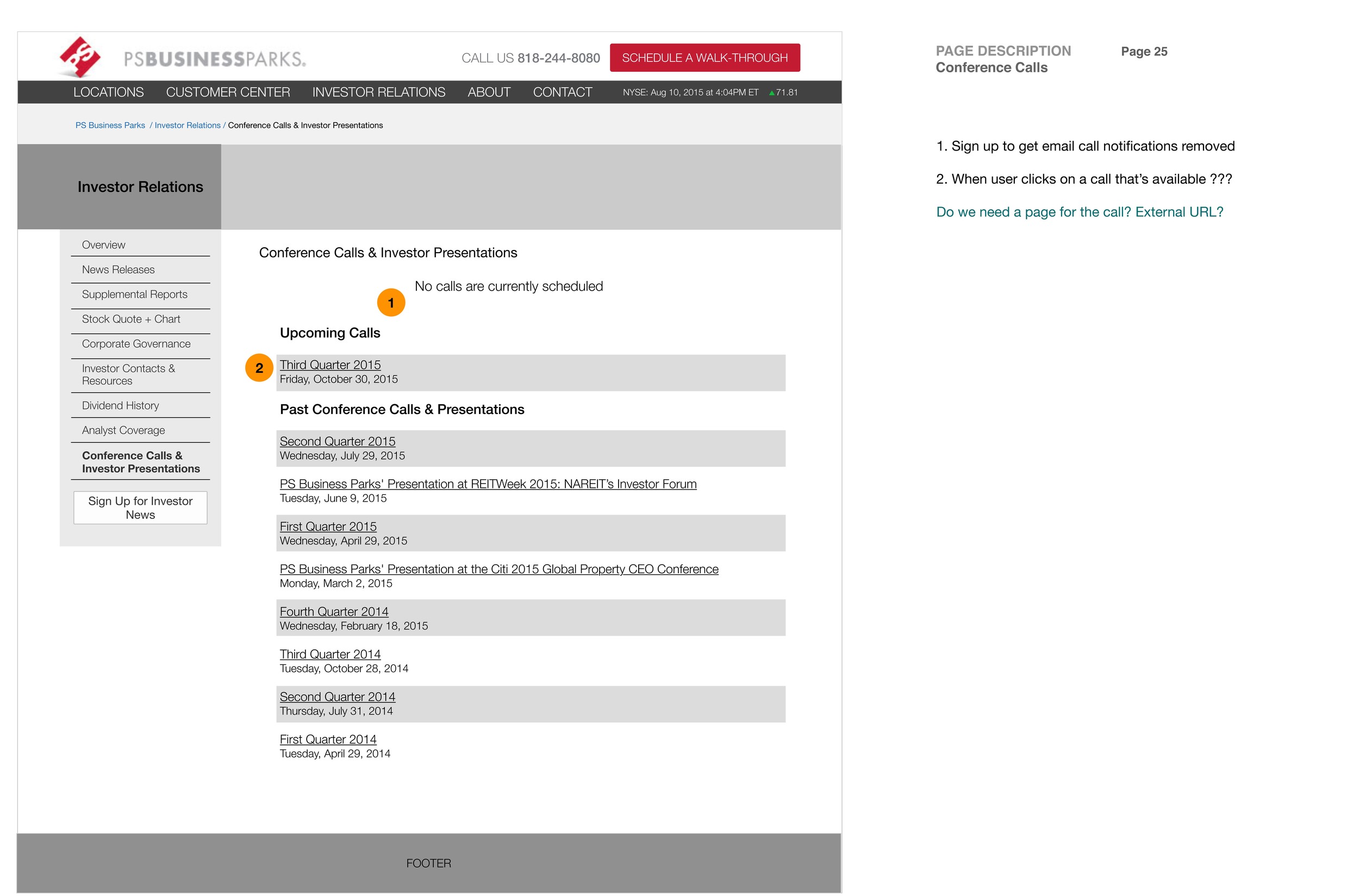Click the date 'Friday, October 30, 2015'

pyautogui.click(x=339, y=379)
